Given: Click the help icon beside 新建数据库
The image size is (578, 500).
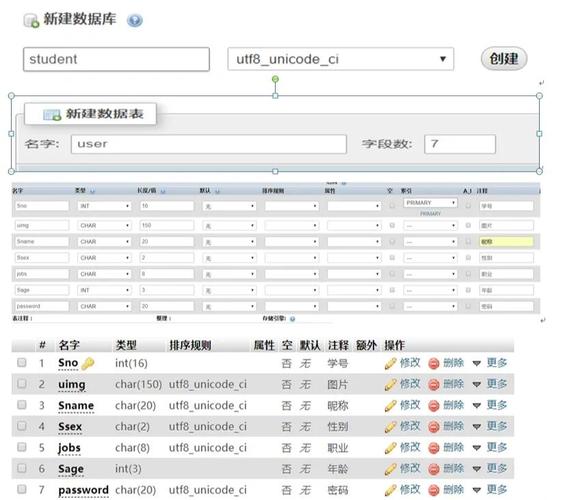Looking at the screenshot, I should [x=135, y=20].
